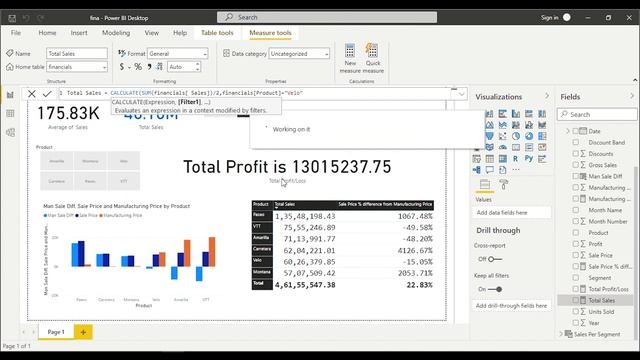The image size is (640, 360).
Task: Insert a decomposition tree visual
Action: 476,170
